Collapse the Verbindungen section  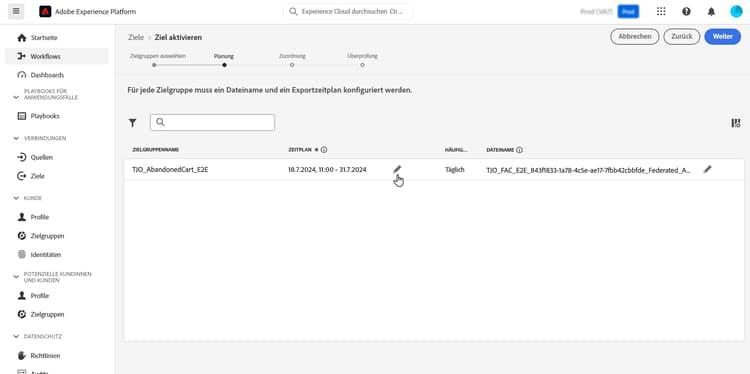pos(16,138)
